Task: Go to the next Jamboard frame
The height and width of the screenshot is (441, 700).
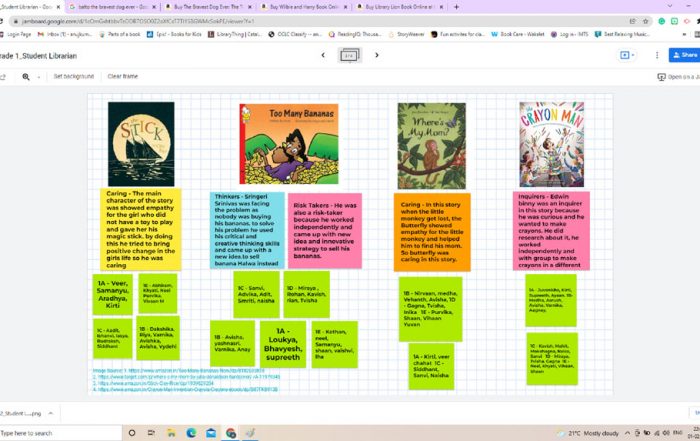Action: pos(377,55)
